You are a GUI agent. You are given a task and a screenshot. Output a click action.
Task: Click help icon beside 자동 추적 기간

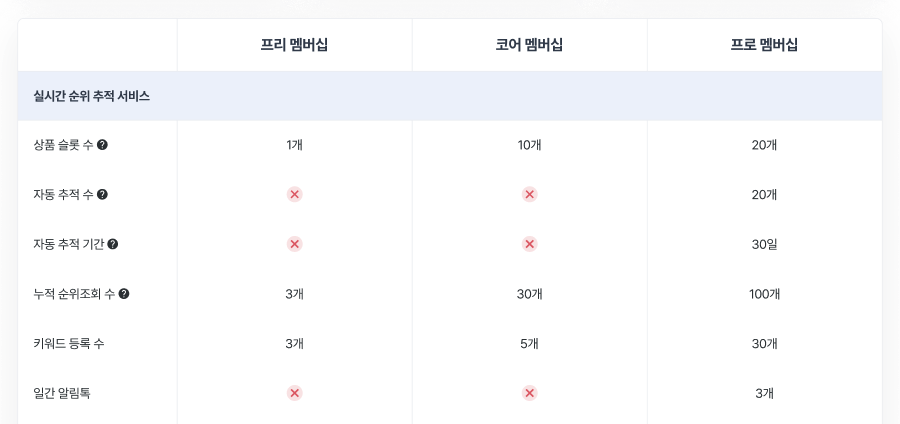point(113,244)
